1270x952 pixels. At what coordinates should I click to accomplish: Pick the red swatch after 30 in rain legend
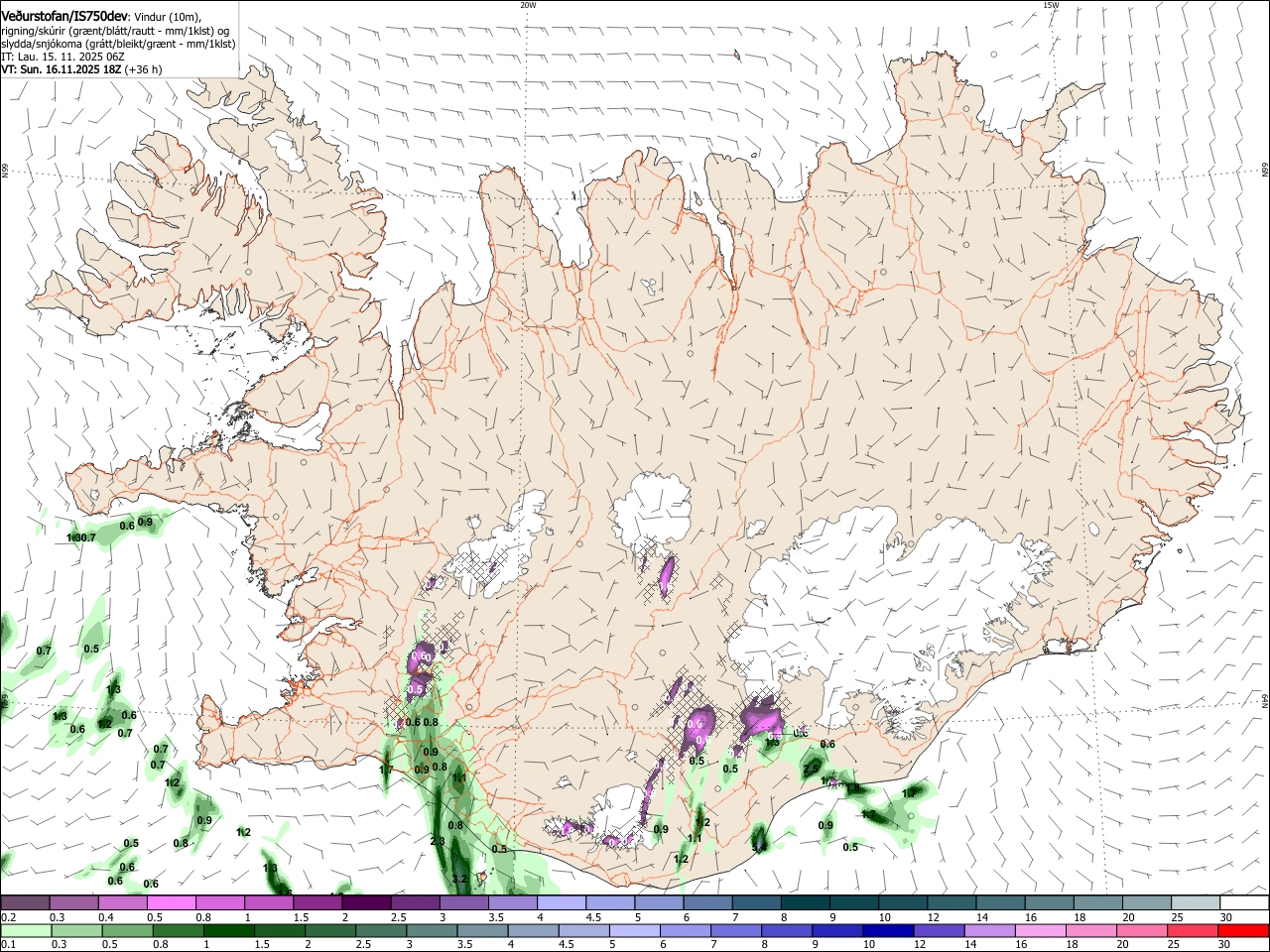[x=1244, y=930]
